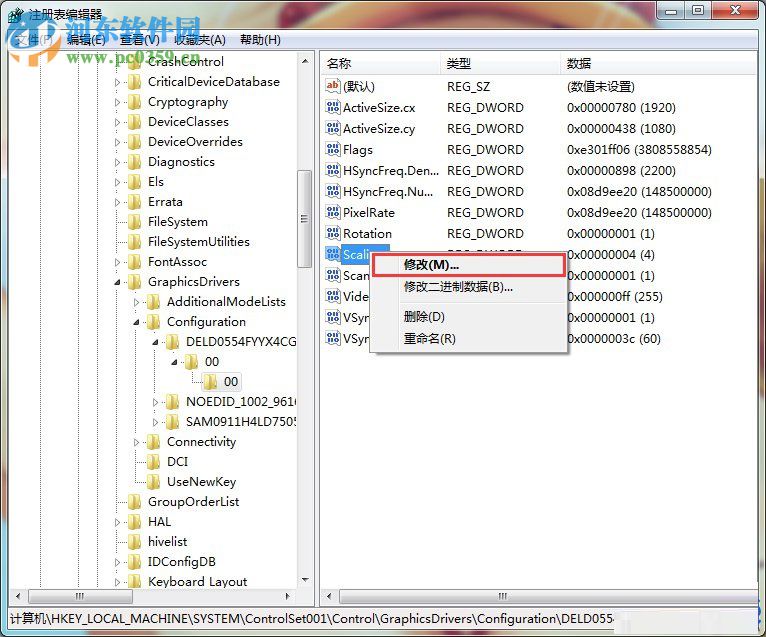Click the HSyncFreq.Den DWORD value icon
The image size is (766, 637).
(x=333, y=170)
